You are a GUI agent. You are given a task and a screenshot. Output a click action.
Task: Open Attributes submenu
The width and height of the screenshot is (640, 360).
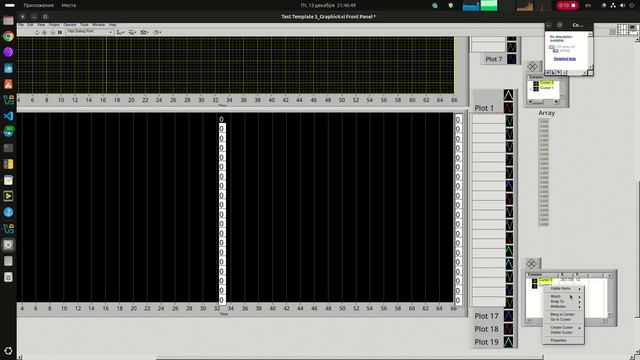(563, 306)
